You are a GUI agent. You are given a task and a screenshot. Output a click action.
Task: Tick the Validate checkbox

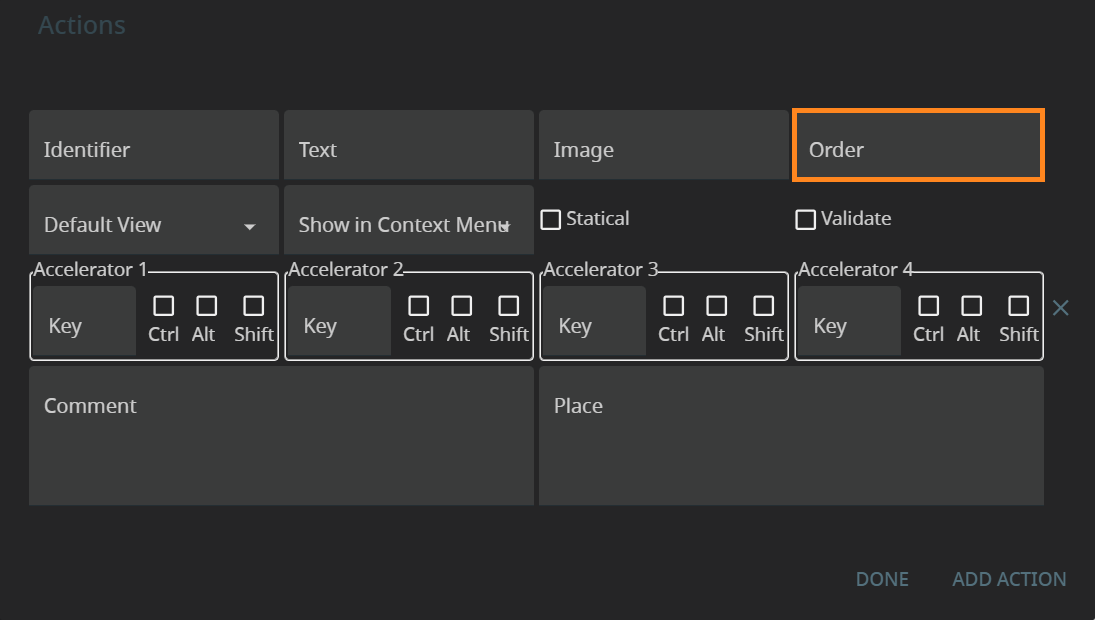click(806, 219)
